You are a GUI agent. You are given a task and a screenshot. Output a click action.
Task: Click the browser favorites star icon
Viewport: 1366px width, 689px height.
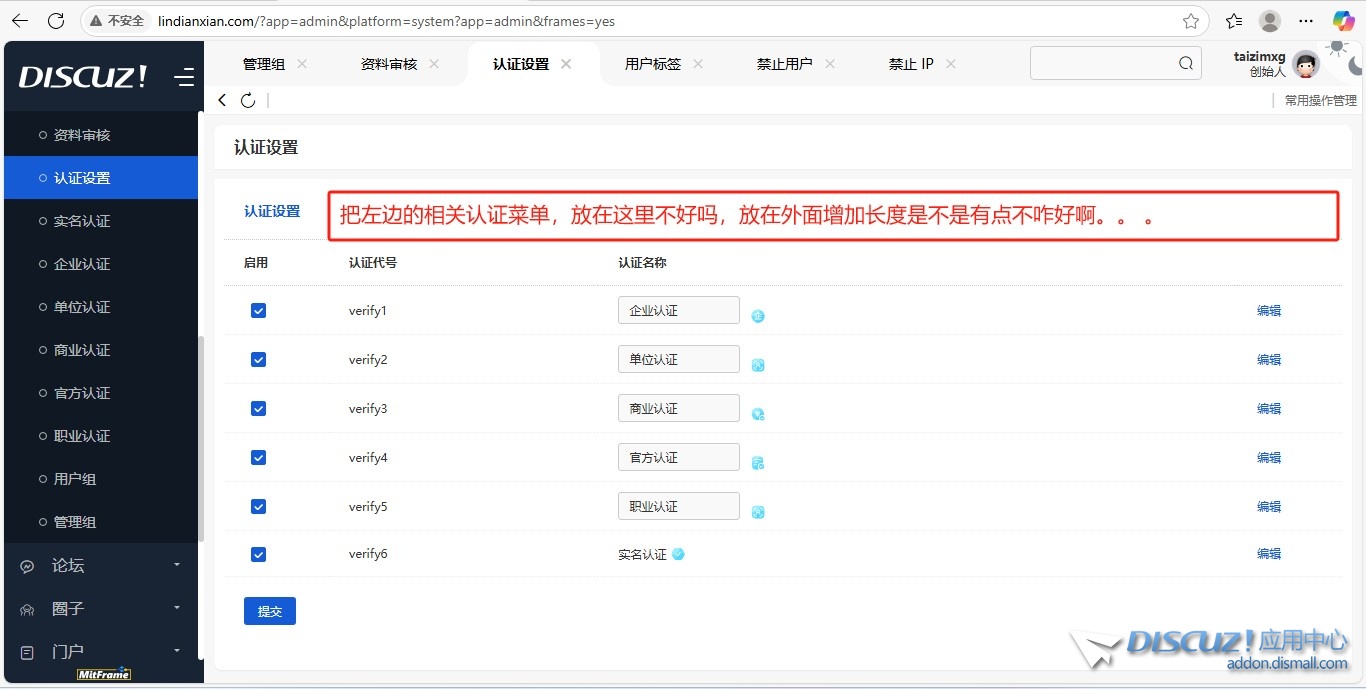pyautogui.click(x=1190, y=21)
